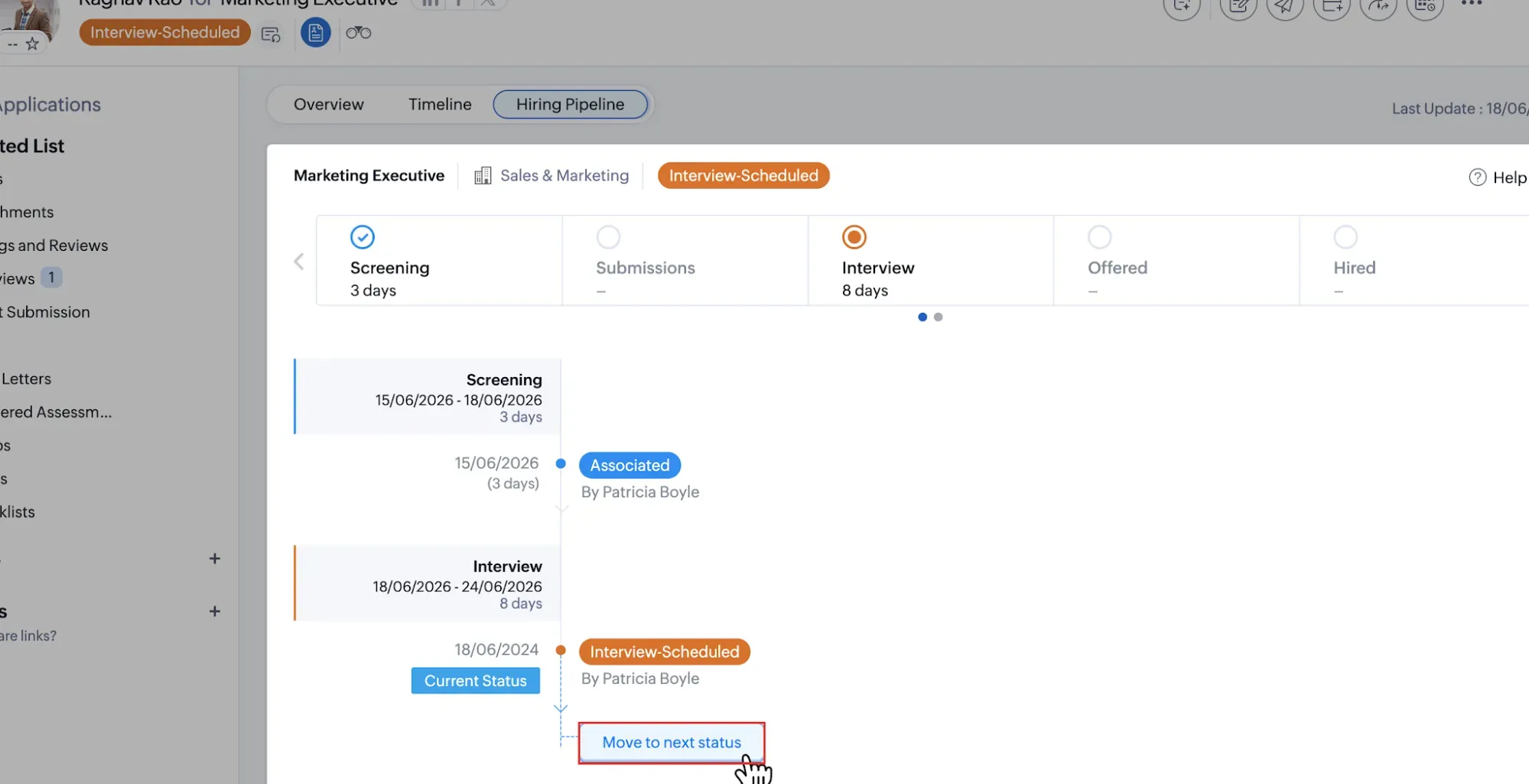Click the Current Status button
The image size is (1529, 784).
(476, 681)
